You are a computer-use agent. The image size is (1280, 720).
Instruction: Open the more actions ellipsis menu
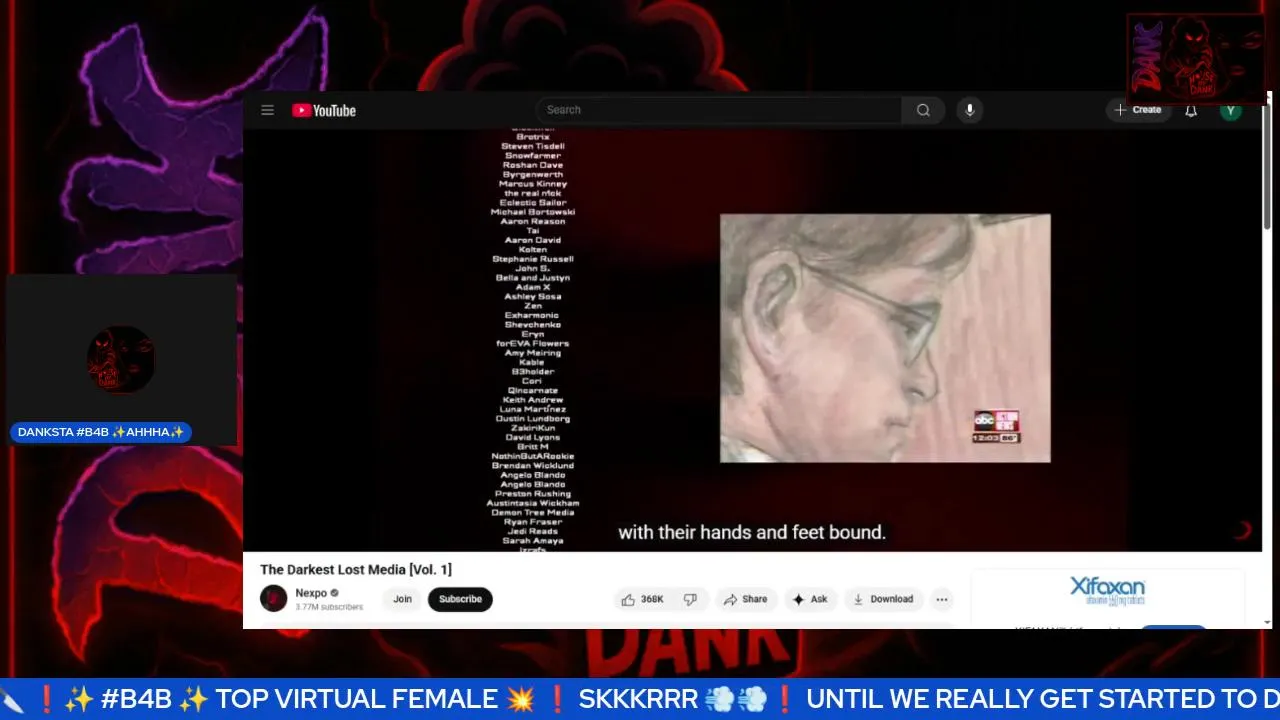pyautogui.click(x=941, y=599)
